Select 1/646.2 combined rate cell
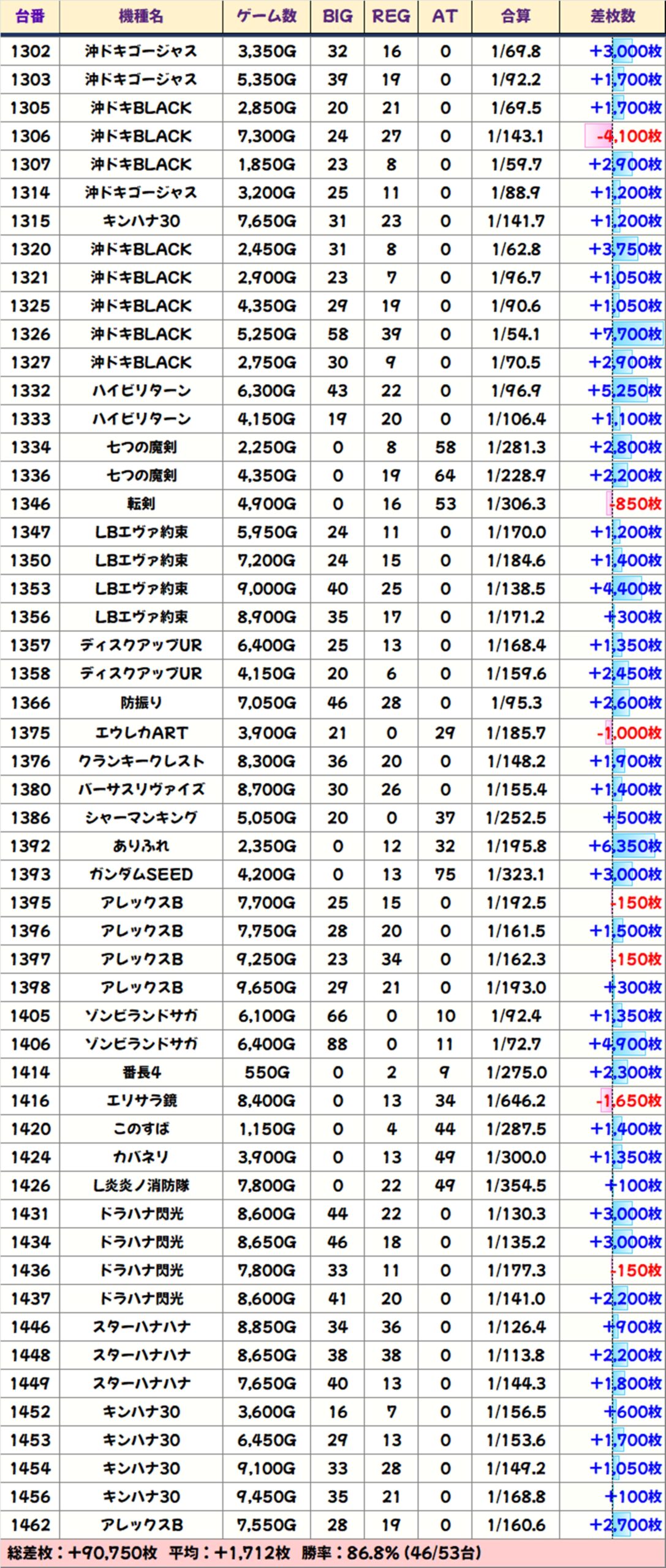This screenshot has height=1568, width=666. click(x=515, y=1101)
